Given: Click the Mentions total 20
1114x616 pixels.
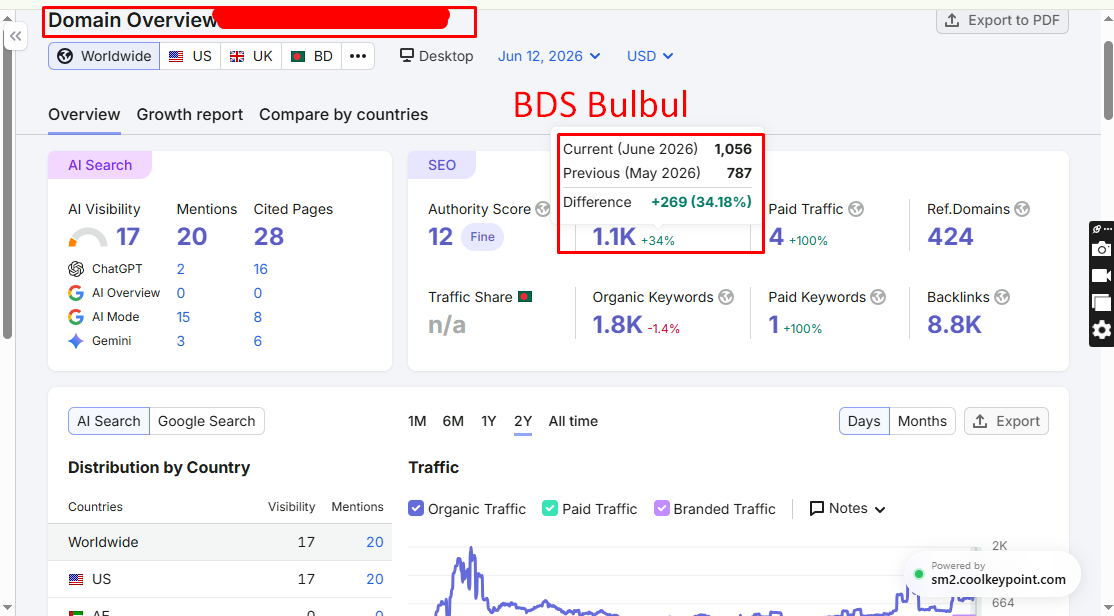Looking at the screenshot, I should tap(192, 237).
